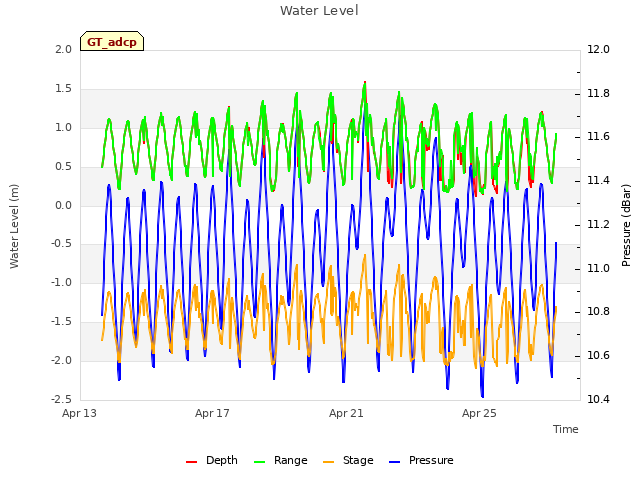This screenshot has height=480, width=640.
Task: Click the 11.4 right axis tick label
Action: click(x=598, y=180)
